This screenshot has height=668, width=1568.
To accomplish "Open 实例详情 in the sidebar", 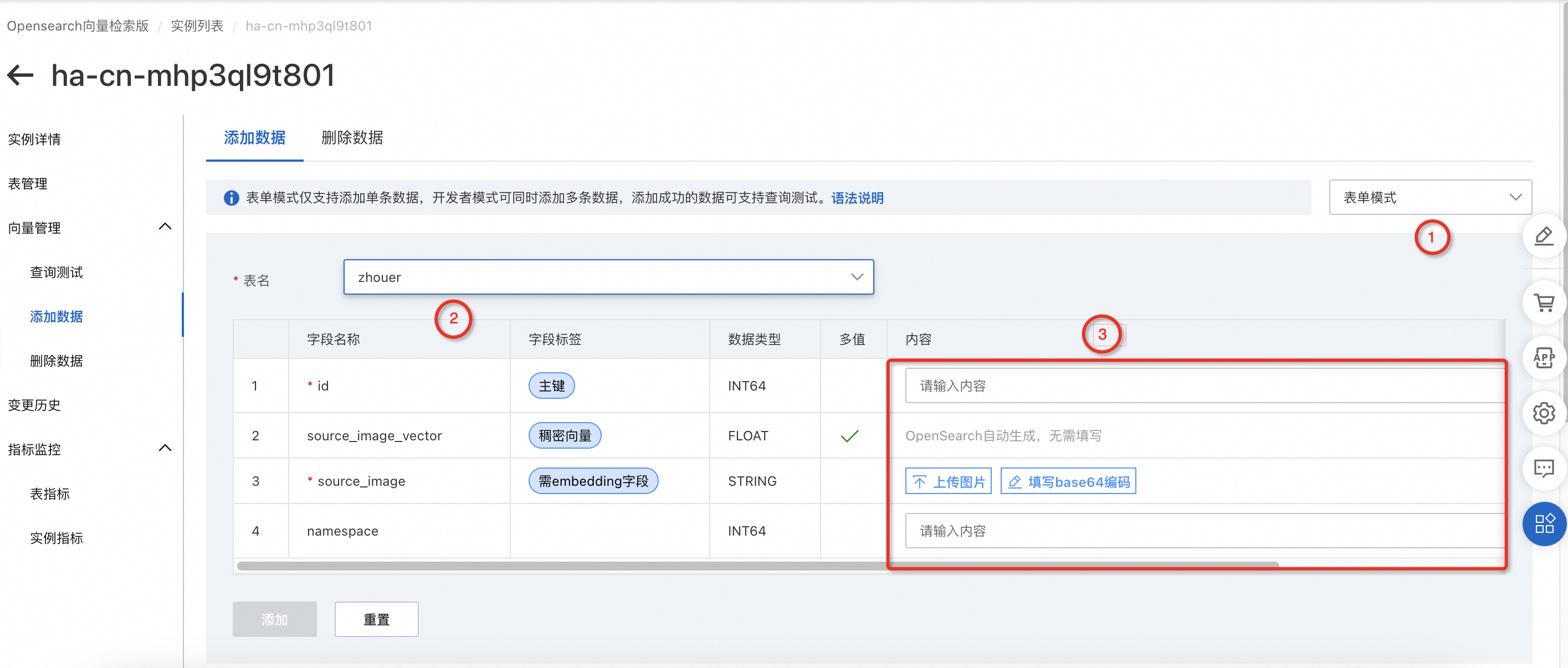I will pyautogui.click(x=34, y=140).
